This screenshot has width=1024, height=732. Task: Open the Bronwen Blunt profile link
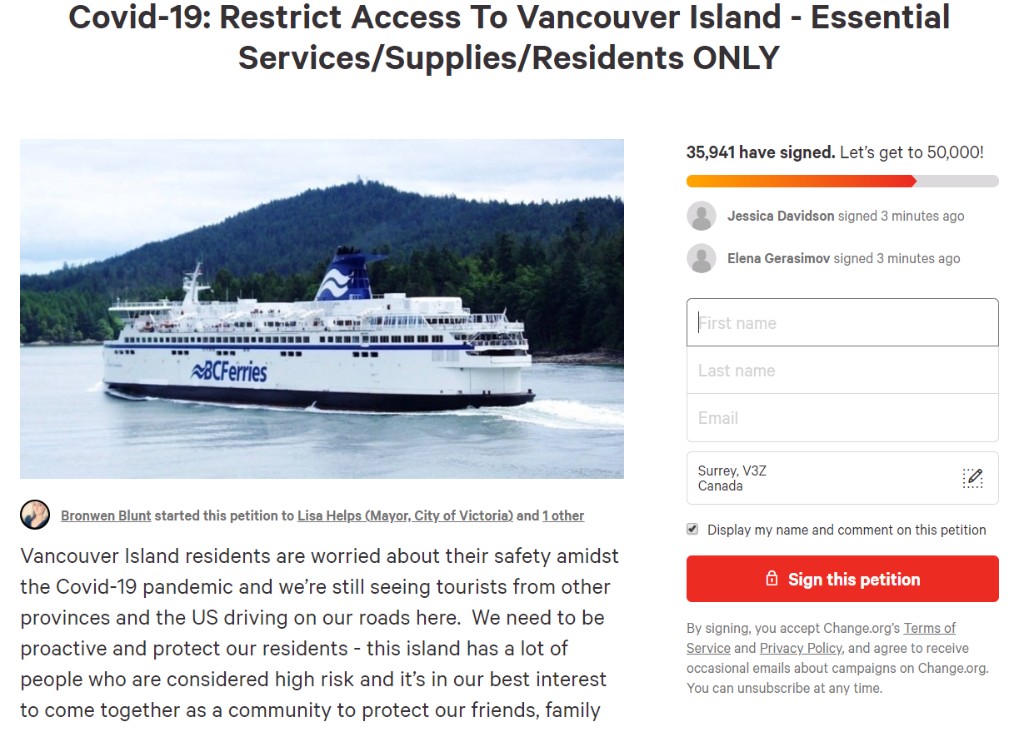[106, 515]
